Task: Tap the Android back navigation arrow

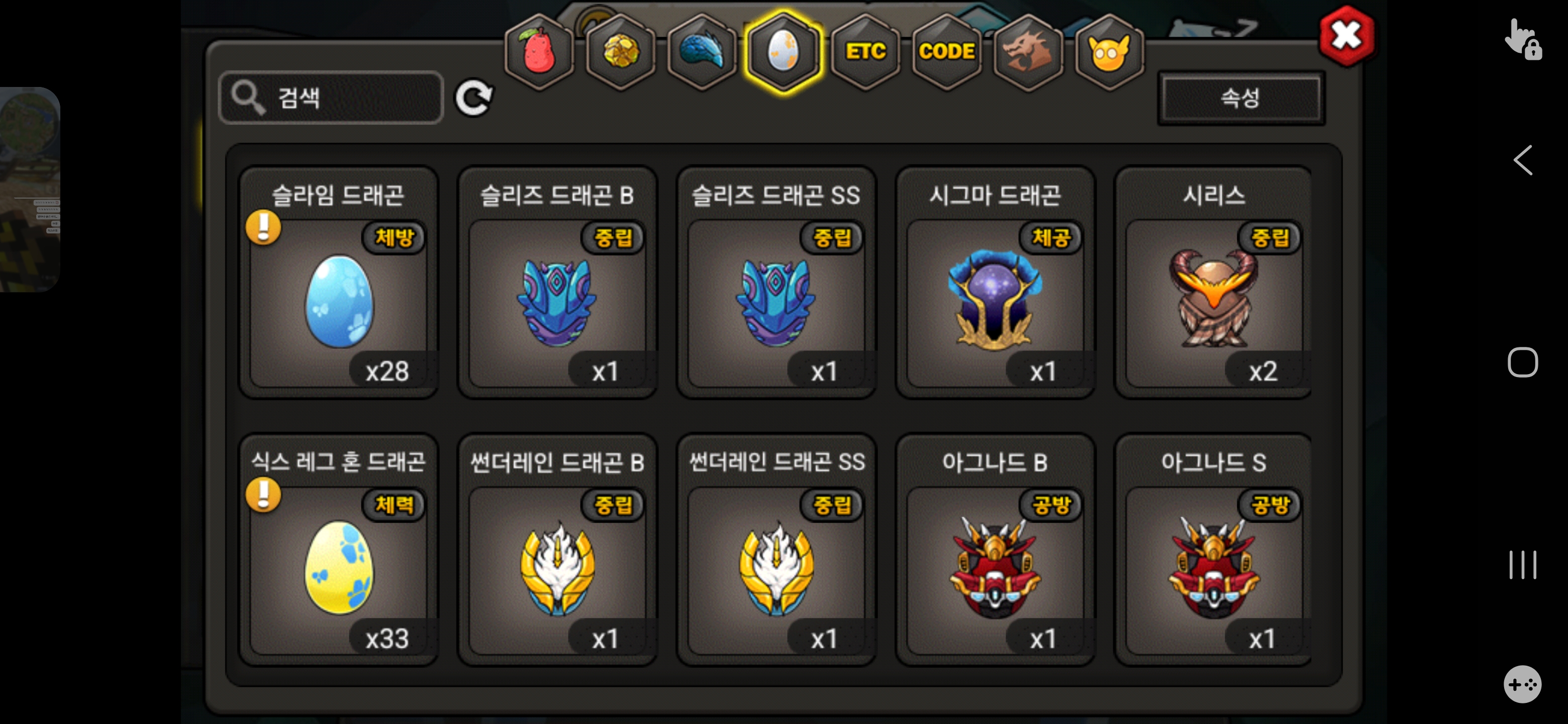Action: tap(1522, 160)
